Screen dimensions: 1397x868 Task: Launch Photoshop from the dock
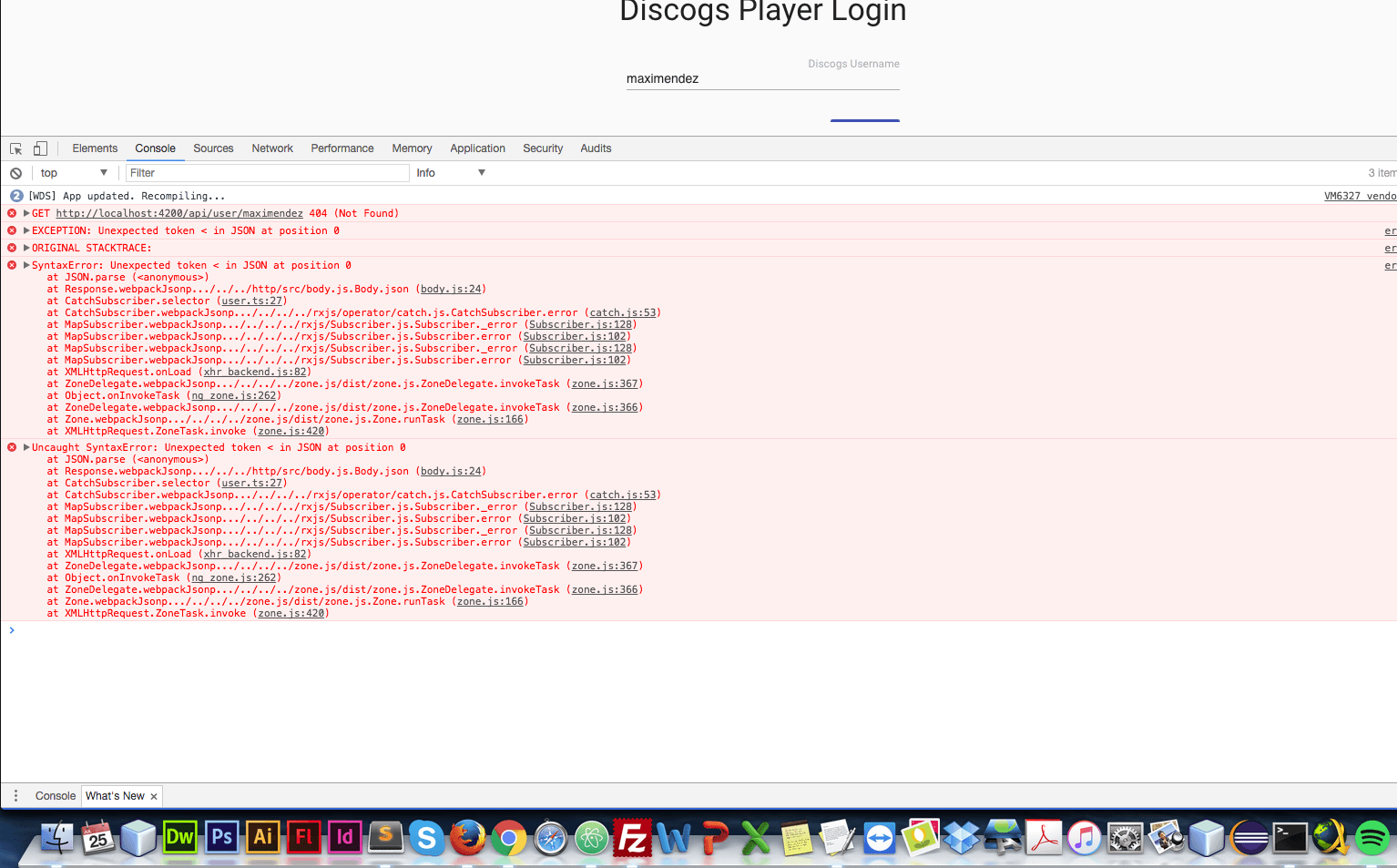pos(221,837)
